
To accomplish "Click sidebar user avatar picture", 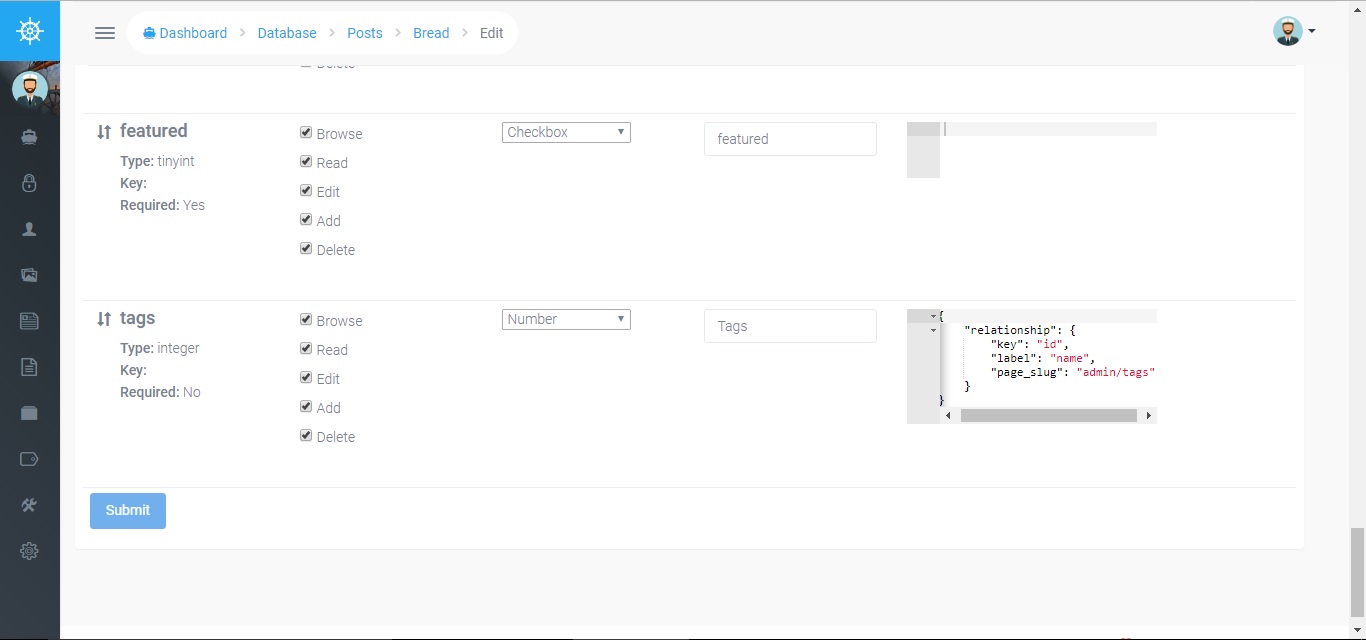I will tap(30, 89).
